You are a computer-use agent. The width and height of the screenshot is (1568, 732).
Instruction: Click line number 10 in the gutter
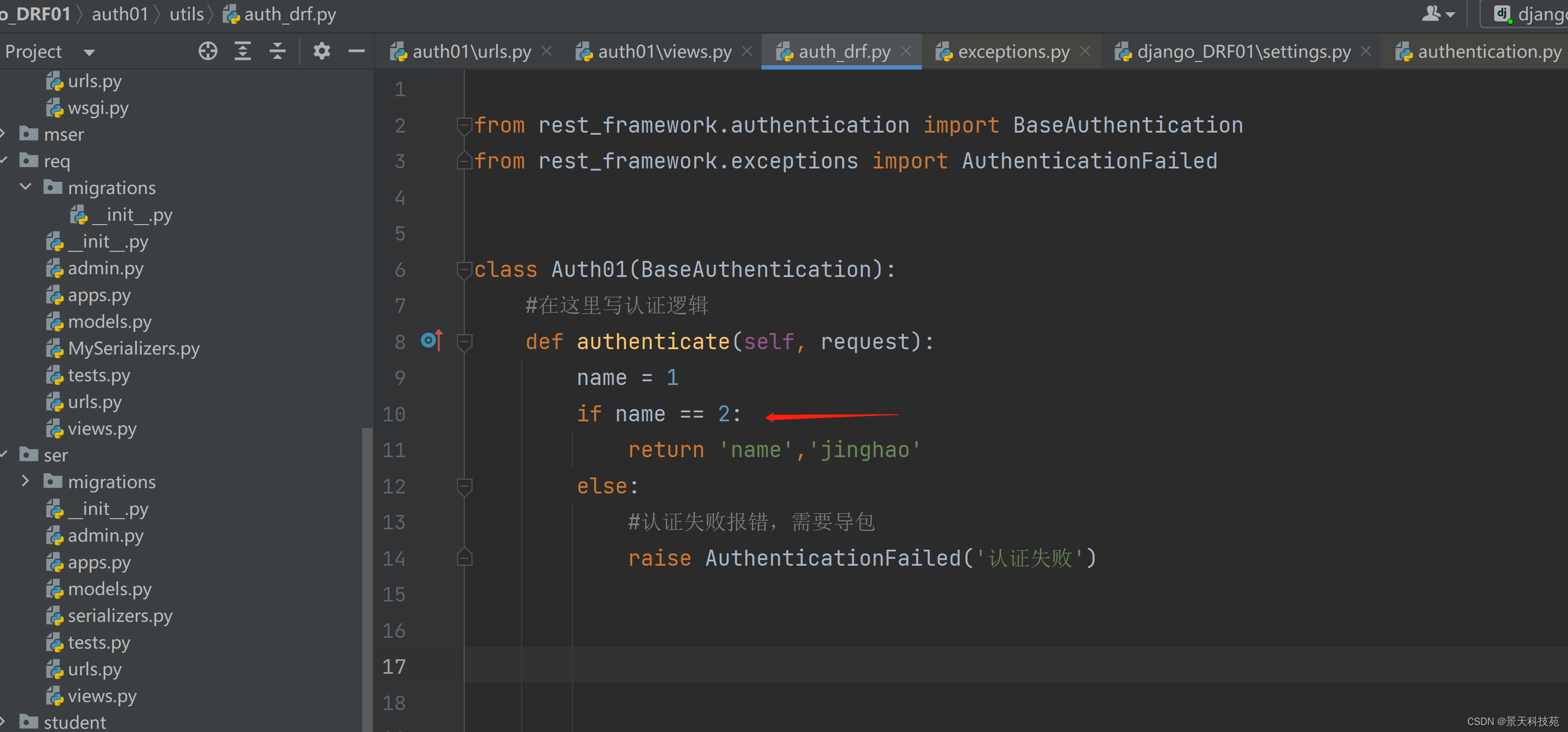[x=394, y=414]
